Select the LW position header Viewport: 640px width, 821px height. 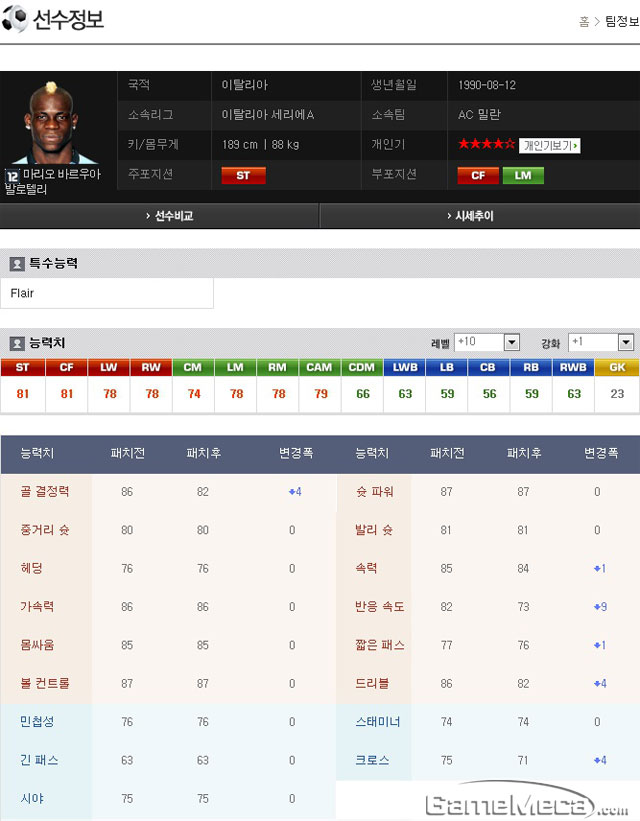pos(109,368)
